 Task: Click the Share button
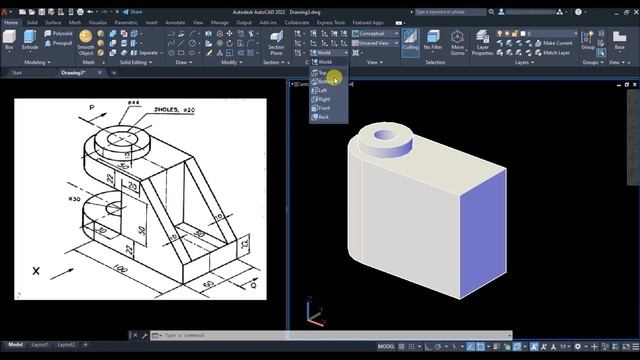tap(133, 12)
